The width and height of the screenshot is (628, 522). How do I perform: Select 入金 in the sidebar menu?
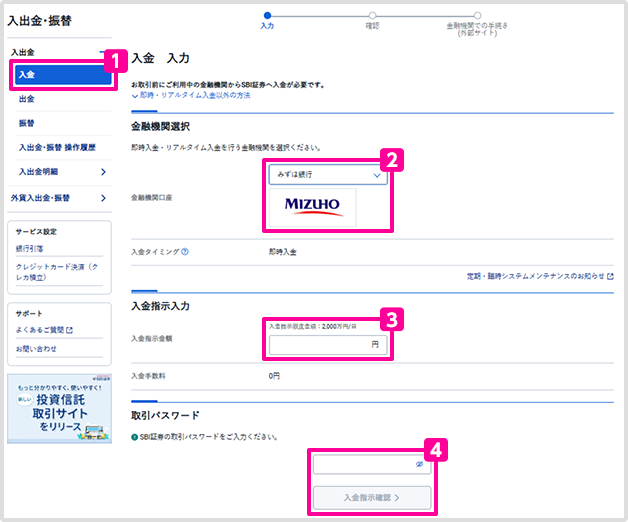pos(63,75)
